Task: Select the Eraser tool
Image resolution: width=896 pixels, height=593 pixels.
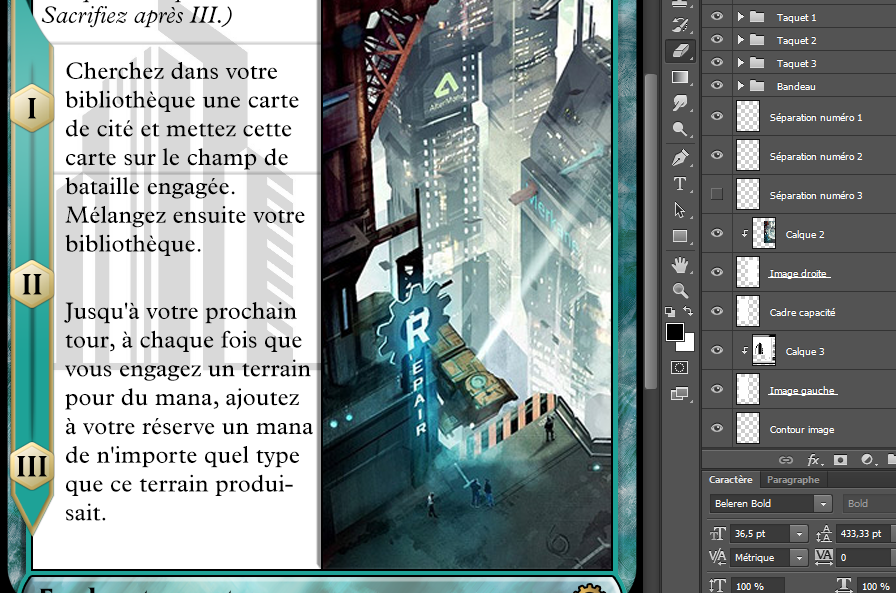Action: (x=680, y=51)
